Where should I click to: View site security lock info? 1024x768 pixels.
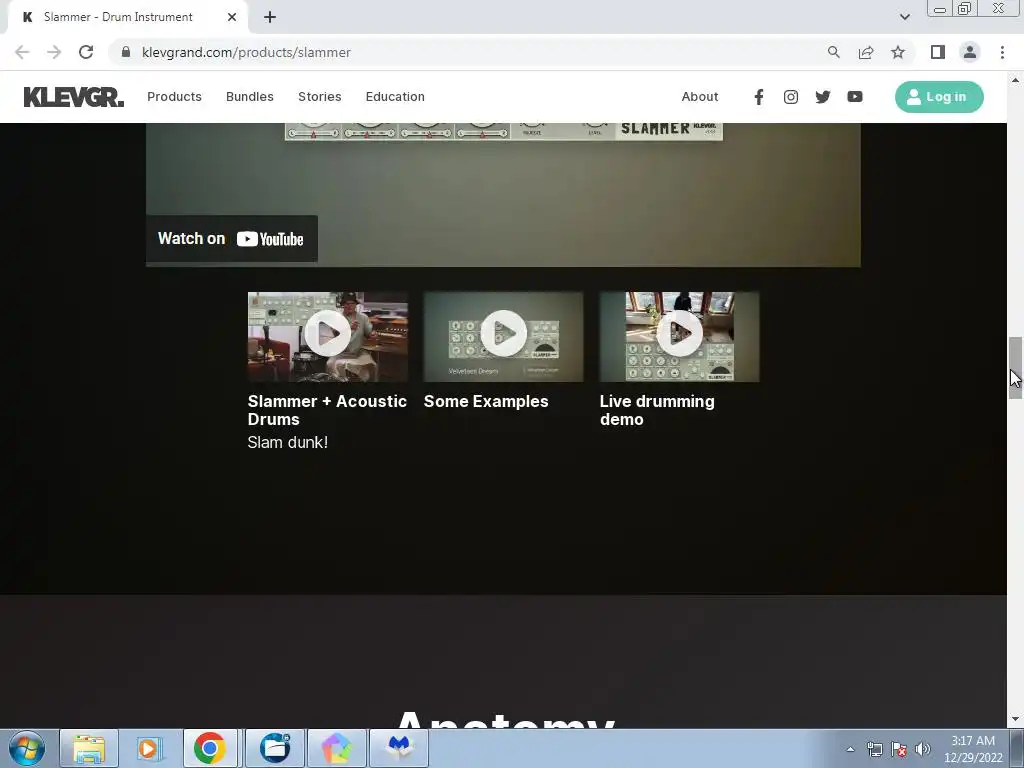126,52
